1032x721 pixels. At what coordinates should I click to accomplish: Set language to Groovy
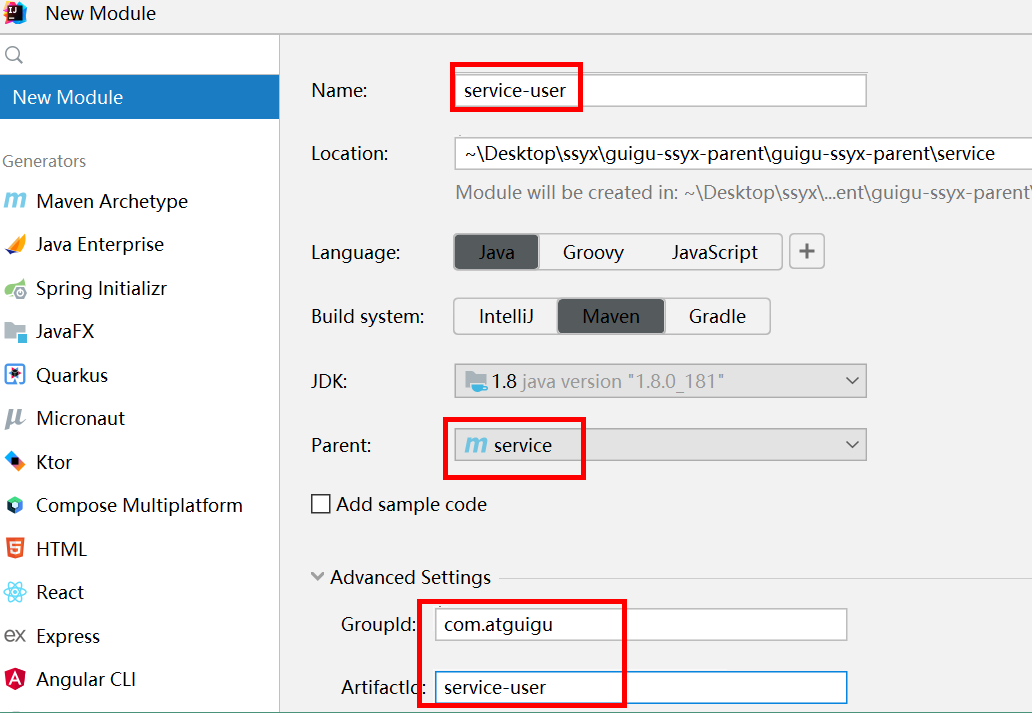tap(593, 252)
